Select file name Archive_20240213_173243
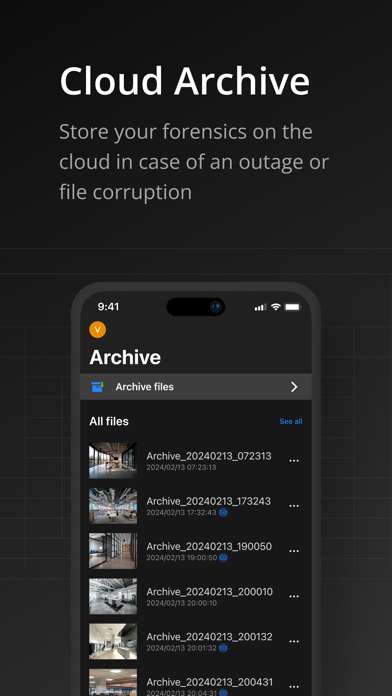Viewport: 392px width, 696px height. click(209, 502)
